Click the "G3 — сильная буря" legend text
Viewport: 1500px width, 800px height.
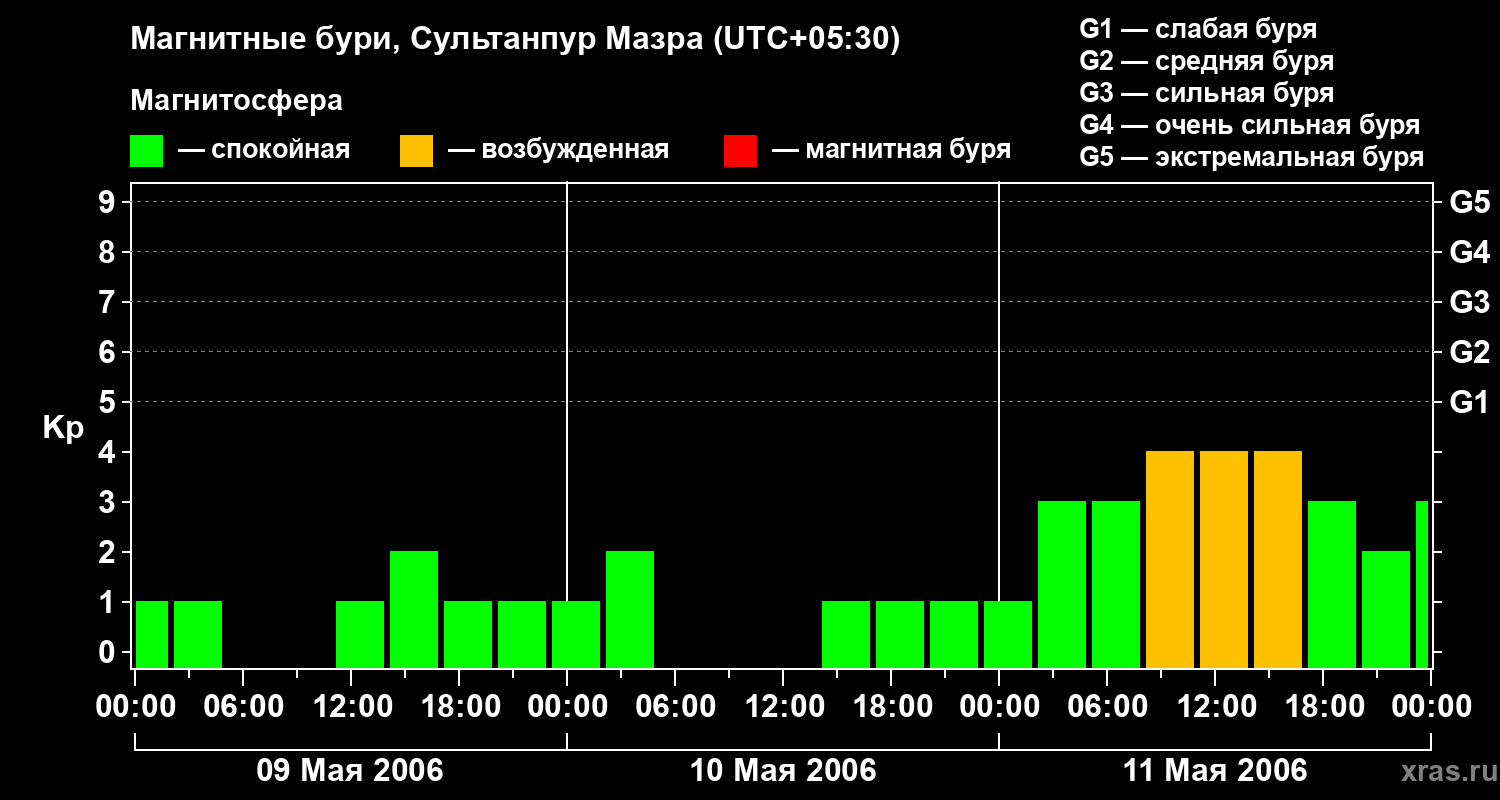(x=1206, y=93)
